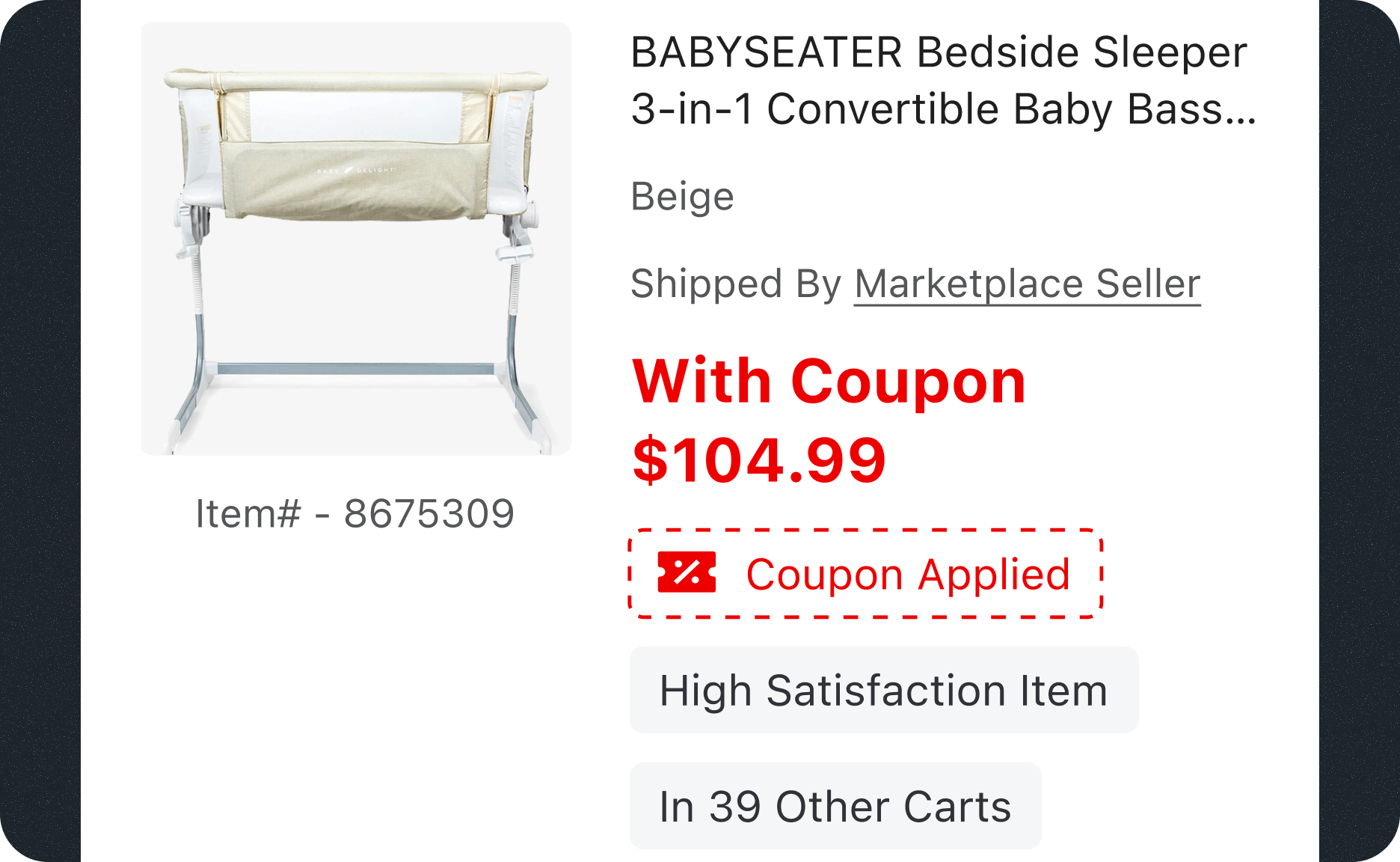Select the Item# 8675309 text

(x=355, y=514)
